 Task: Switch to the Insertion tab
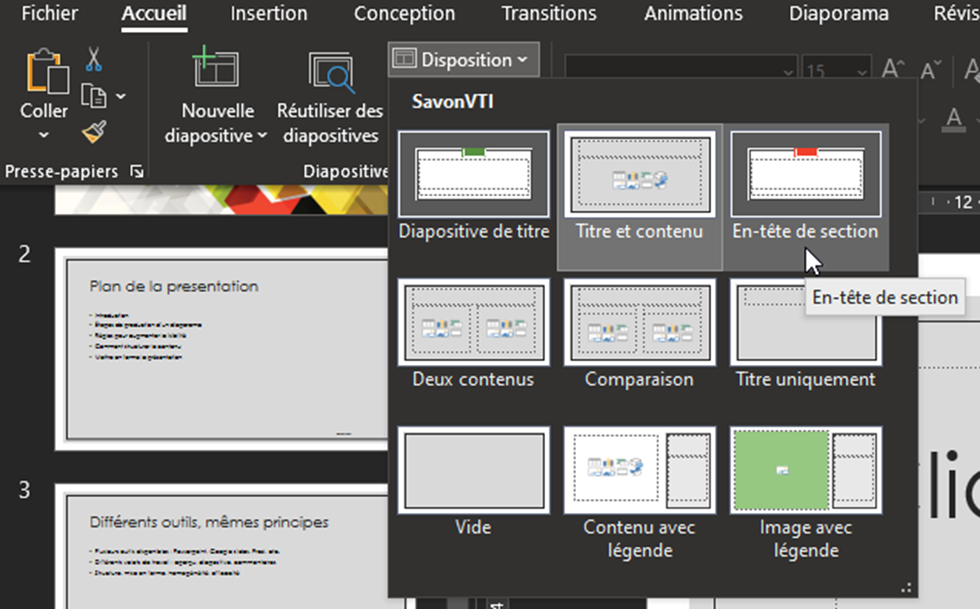pos(268,14)
